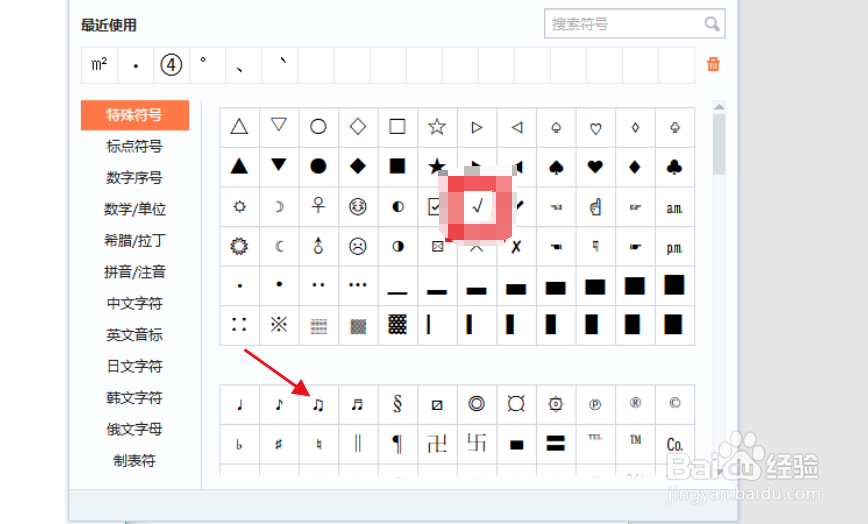Insert the reference mark ※ symbol
Screen dimensions: 868x524
point(279,325)
